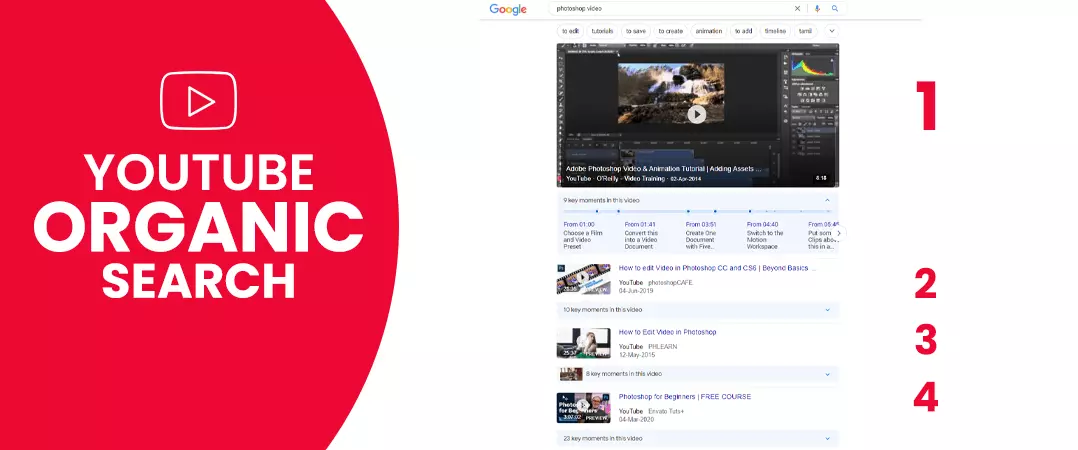Expand '8 key moments in this video'
Screen dimensions: 1078x450
697,374
